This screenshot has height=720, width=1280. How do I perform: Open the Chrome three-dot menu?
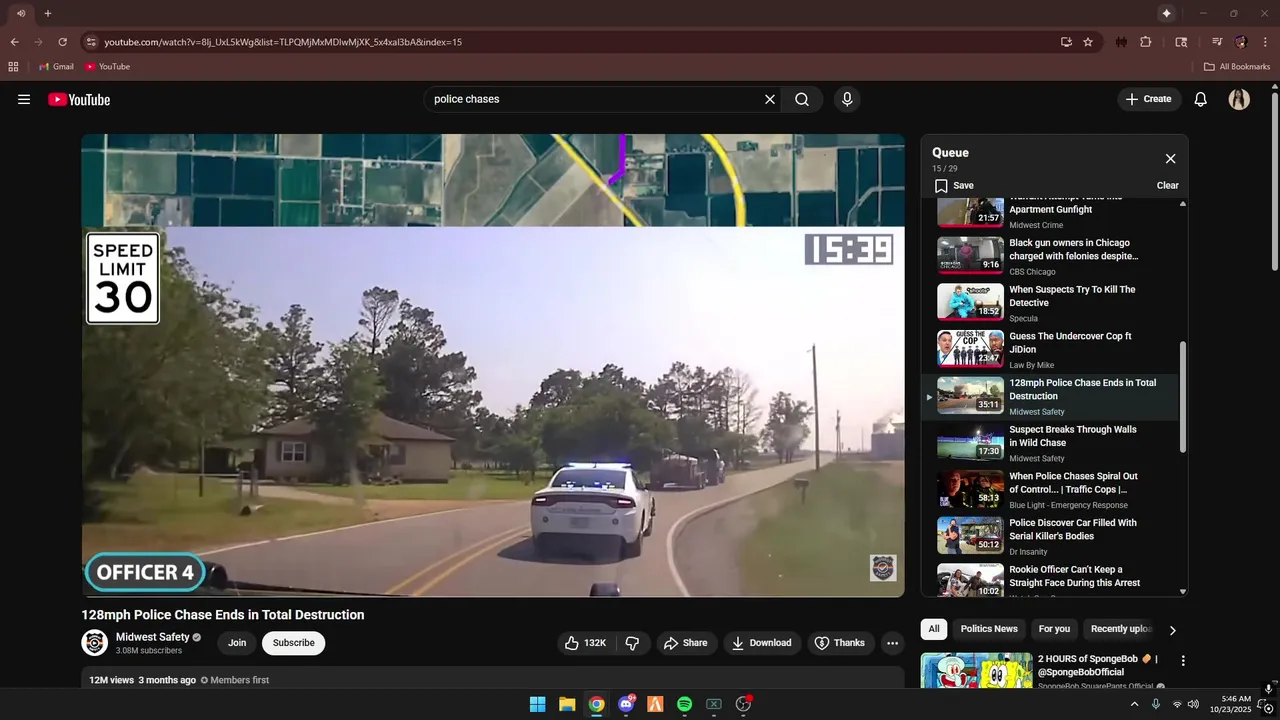pos(1264,42)
